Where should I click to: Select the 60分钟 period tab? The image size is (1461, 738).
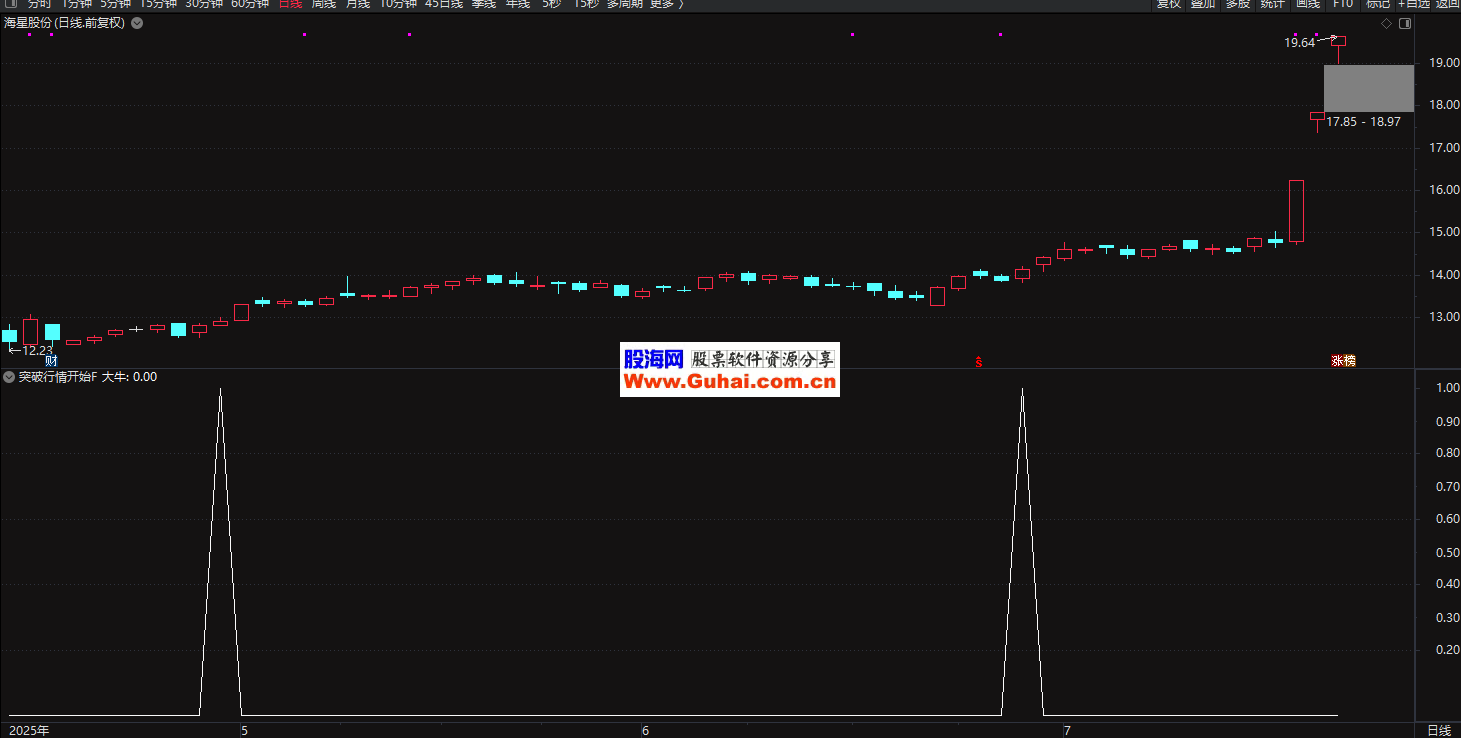(249, 4)
